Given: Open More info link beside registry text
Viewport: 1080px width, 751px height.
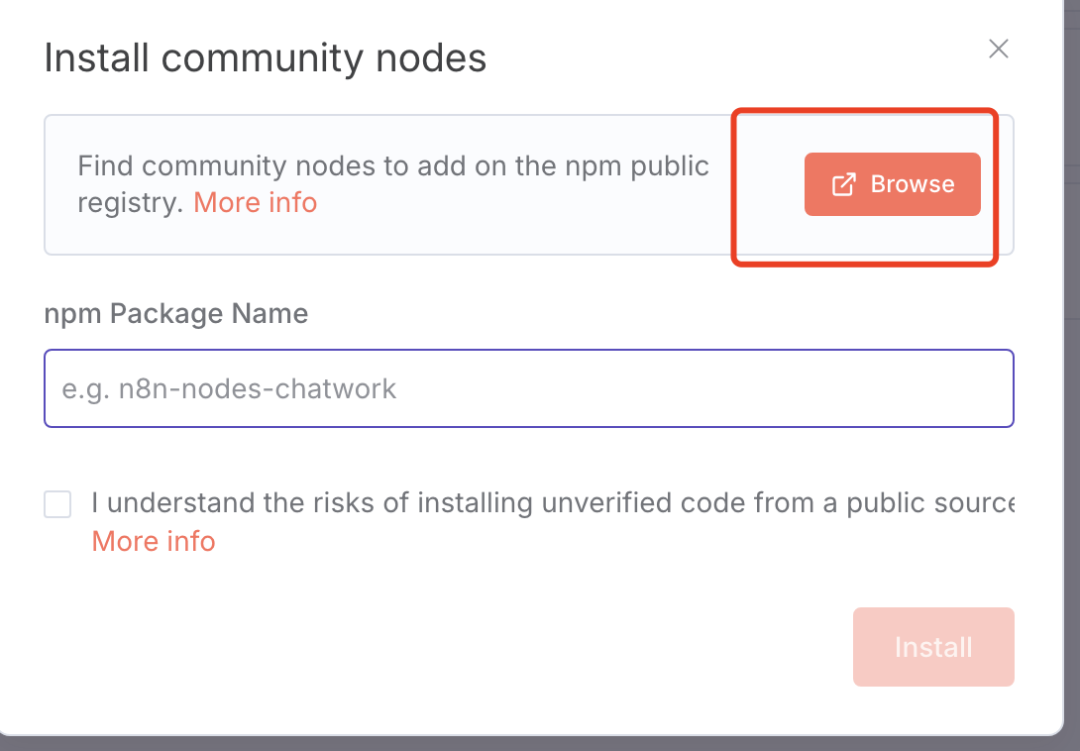Looking at the screenshot, I should (255, 203).
